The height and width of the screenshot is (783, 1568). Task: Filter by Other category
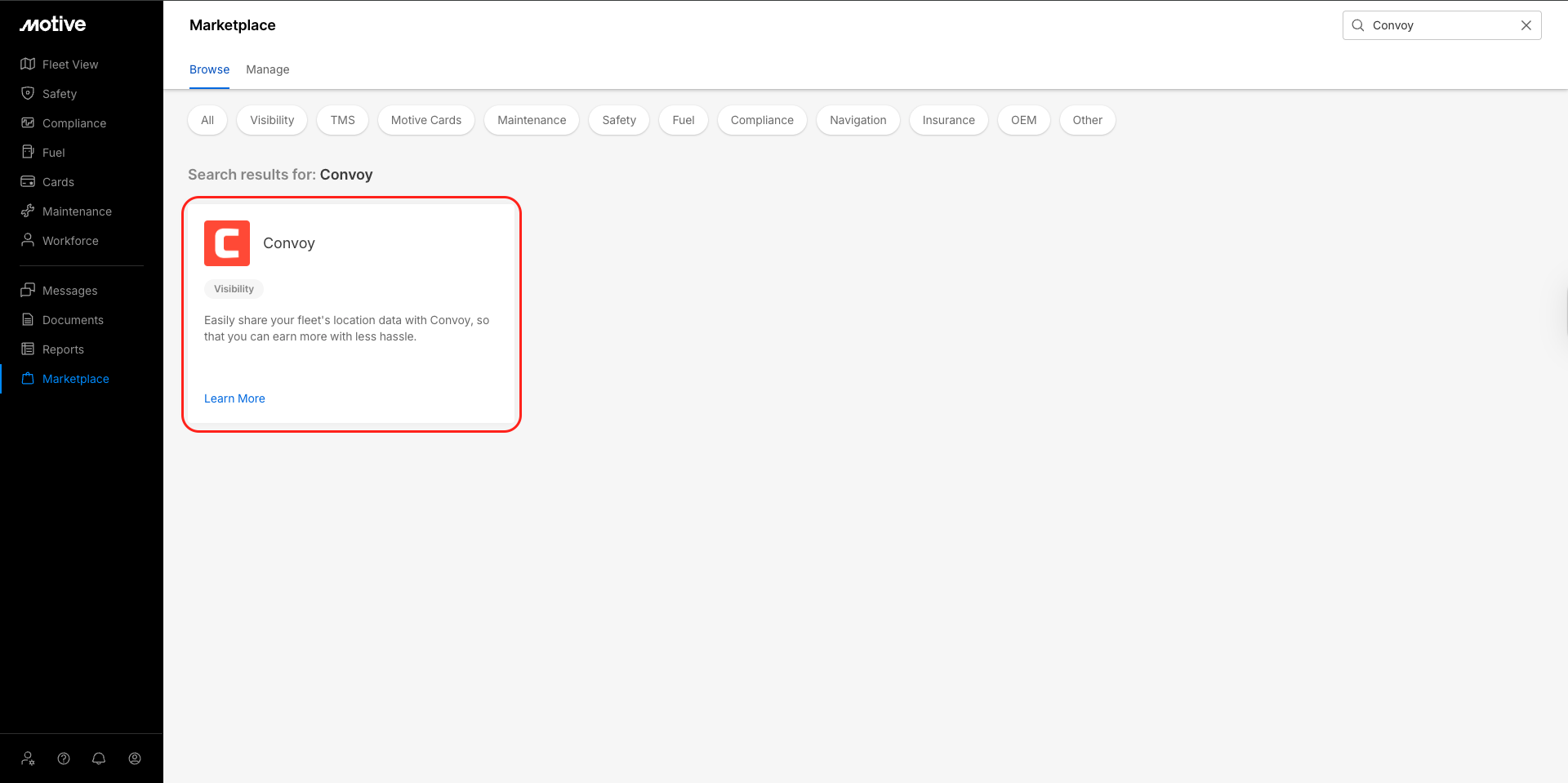(x=1088, y=120)
